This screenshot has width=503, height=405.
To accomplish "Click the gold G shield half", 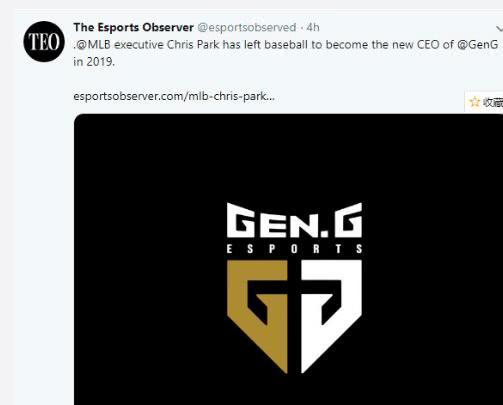I will tap(257, 316).
